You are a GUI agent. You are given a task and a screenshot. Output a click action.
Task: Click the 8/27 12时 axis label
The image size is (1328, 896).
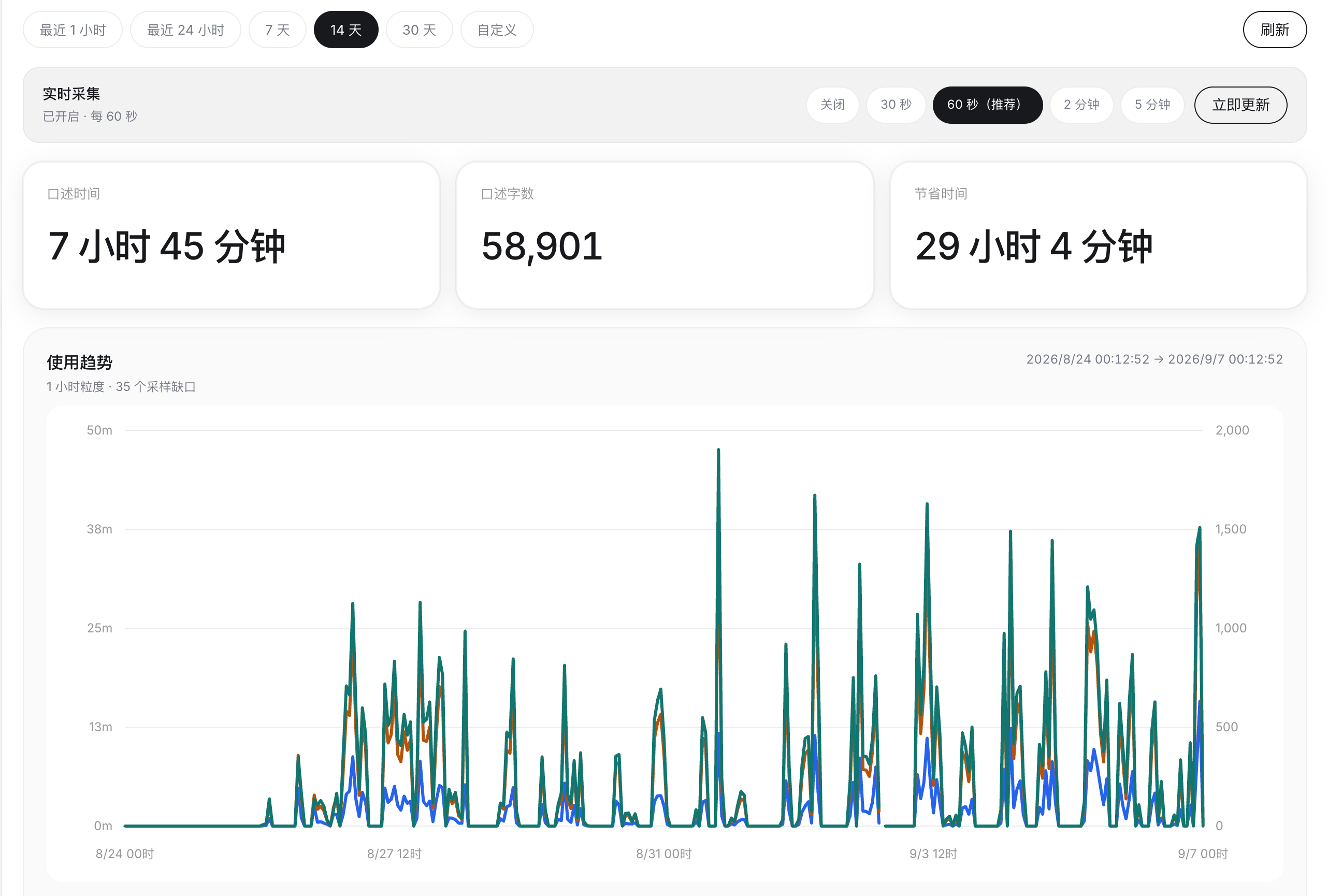394,853
